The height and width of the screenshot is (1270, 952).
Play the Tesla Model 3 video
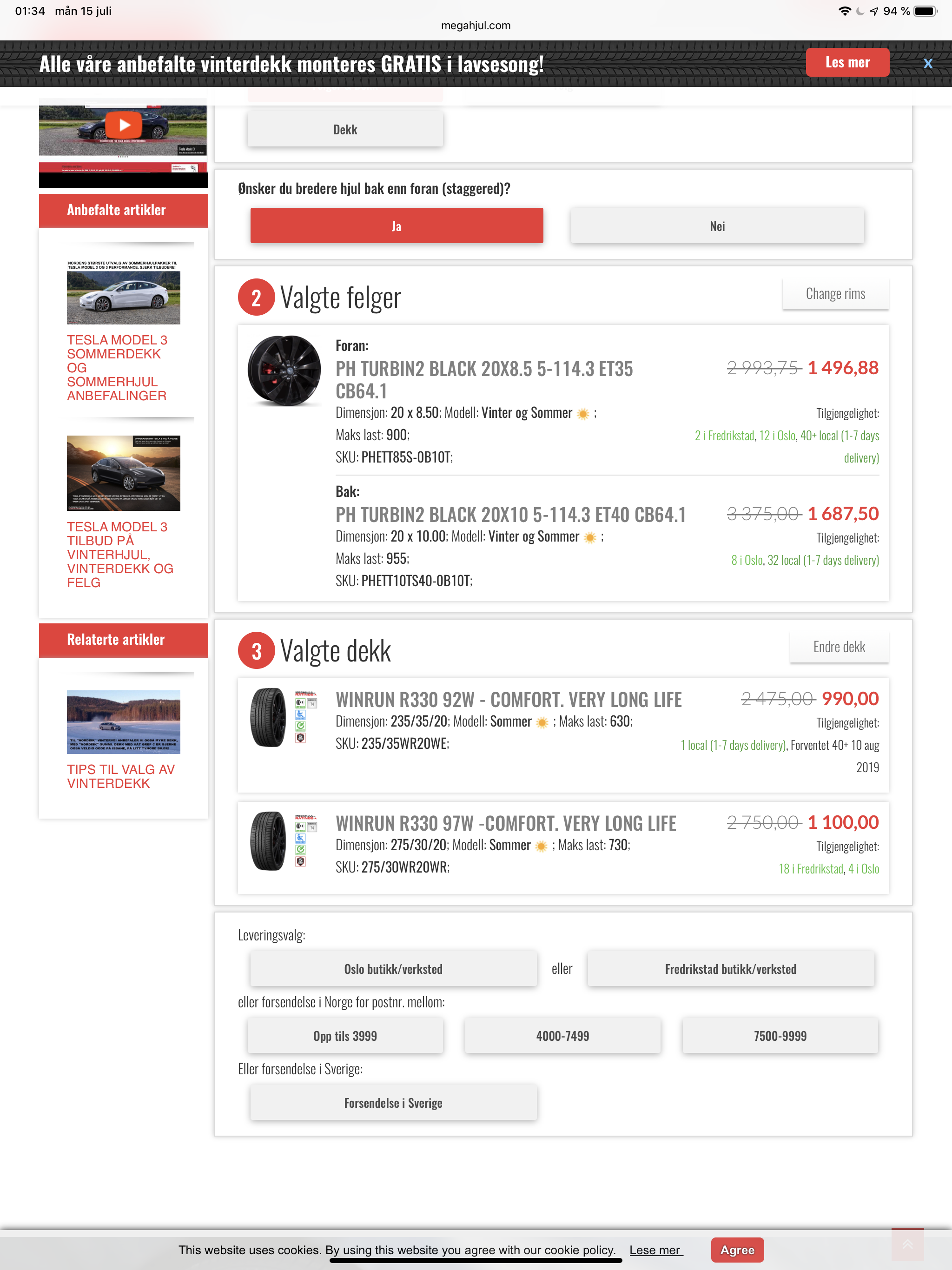pyautogui.click(x=124, y=125)
